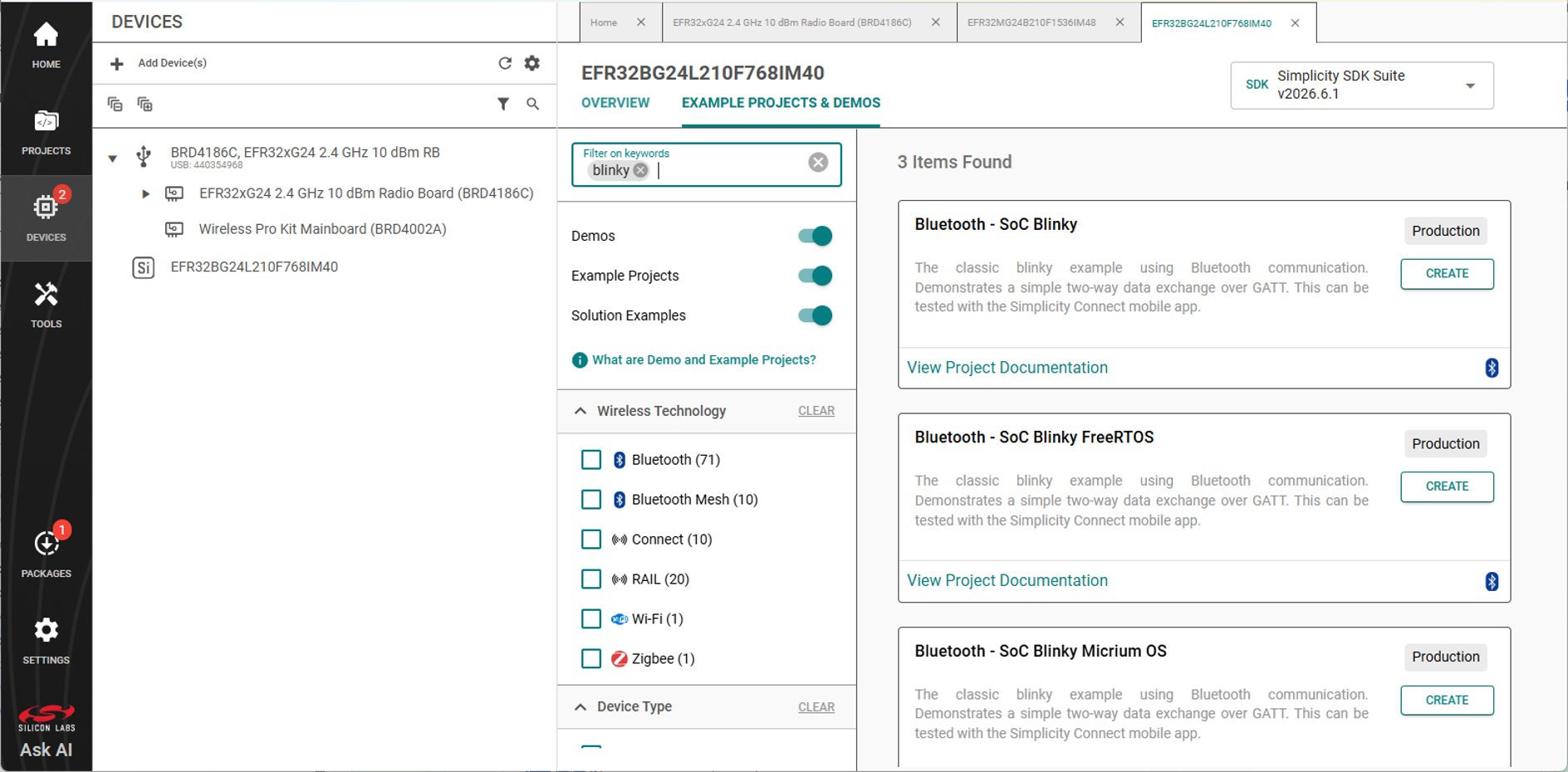The width and height of the screenshot is (1568, 772).
Task: Check the RAIL (20) filter
Action: 591,579
